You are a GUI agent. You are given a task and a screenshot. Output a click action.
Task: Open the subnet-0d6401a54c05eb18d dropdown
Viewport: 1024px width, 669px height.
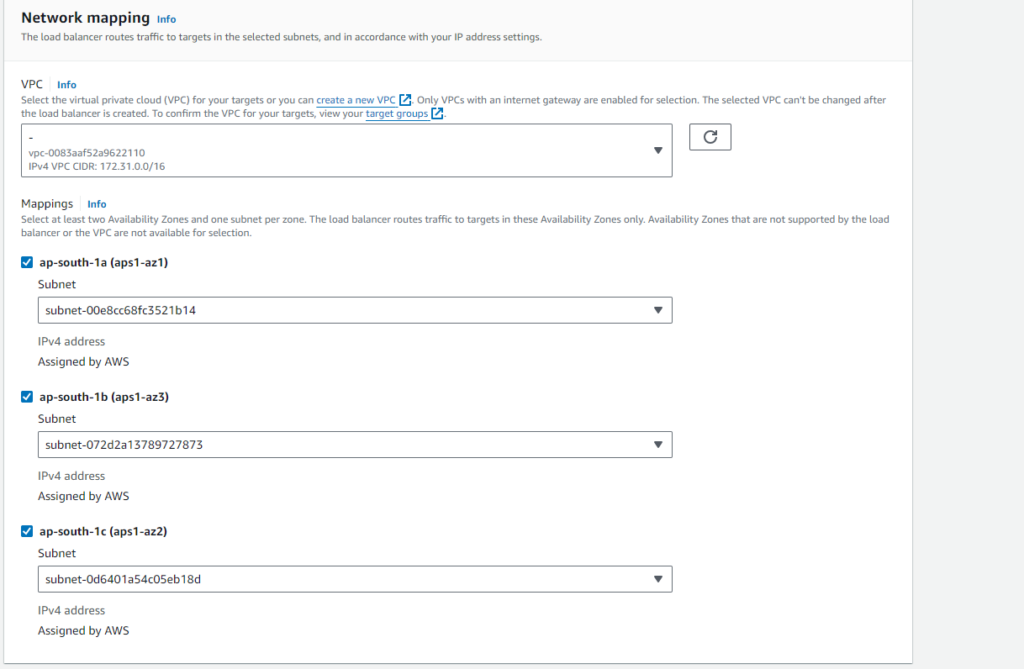coord(355,579)
